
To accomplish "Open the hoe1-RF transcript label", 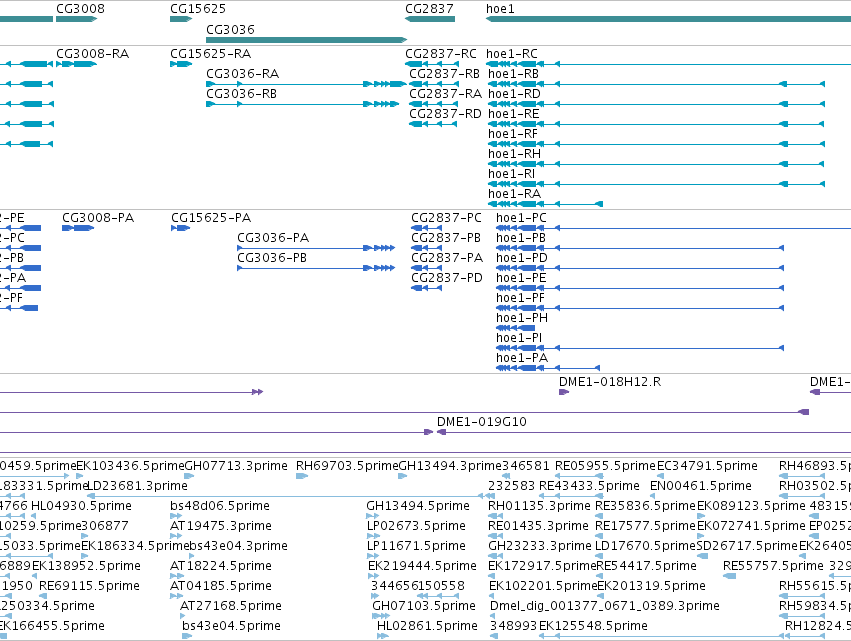I will click(x=513, y=134).
